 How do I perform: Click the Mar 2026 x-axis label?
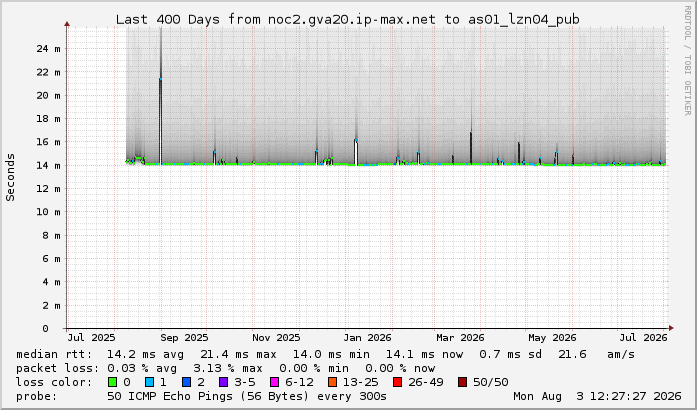[460, 338]
